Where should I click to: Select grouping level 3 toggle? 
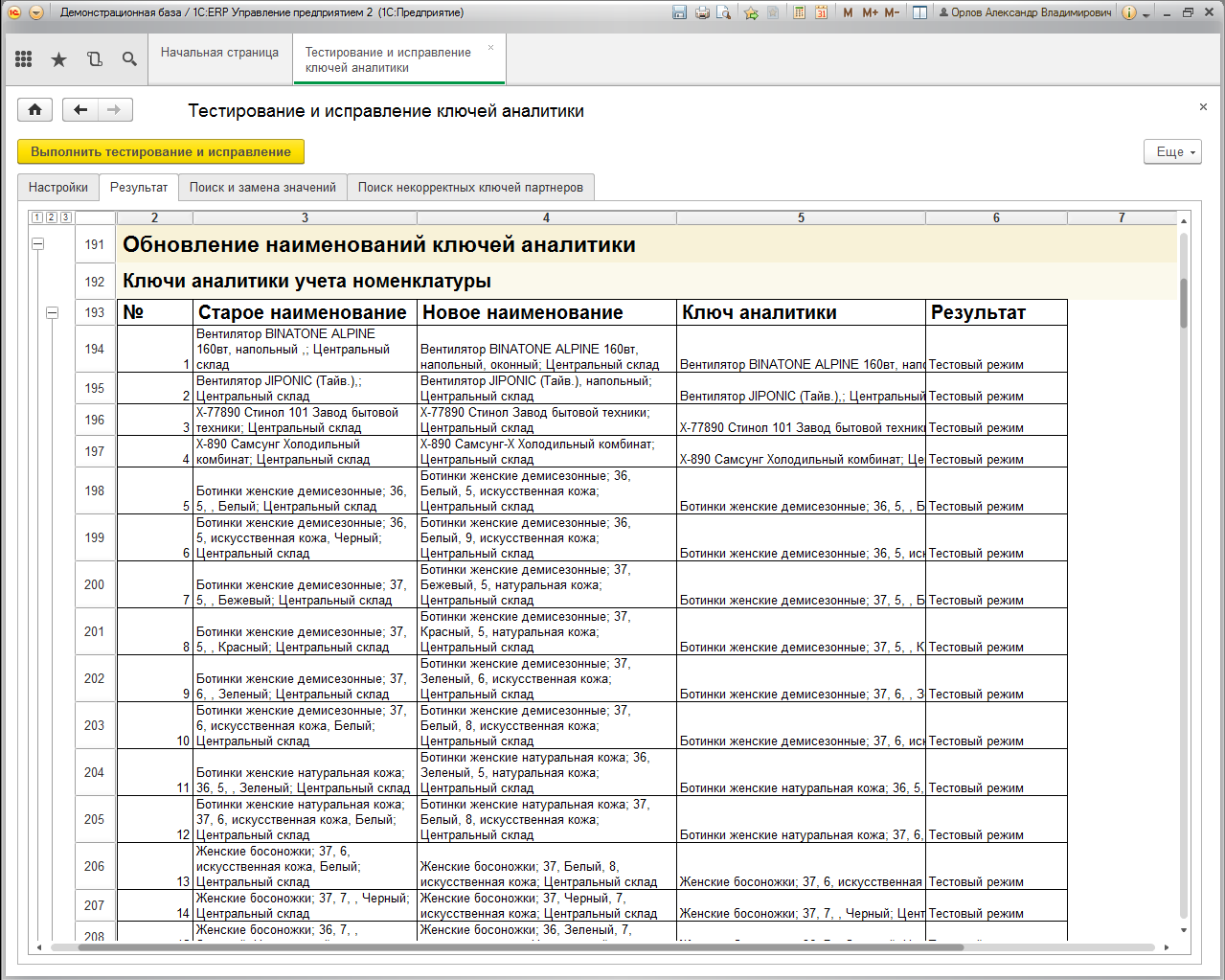click(65, 217)
